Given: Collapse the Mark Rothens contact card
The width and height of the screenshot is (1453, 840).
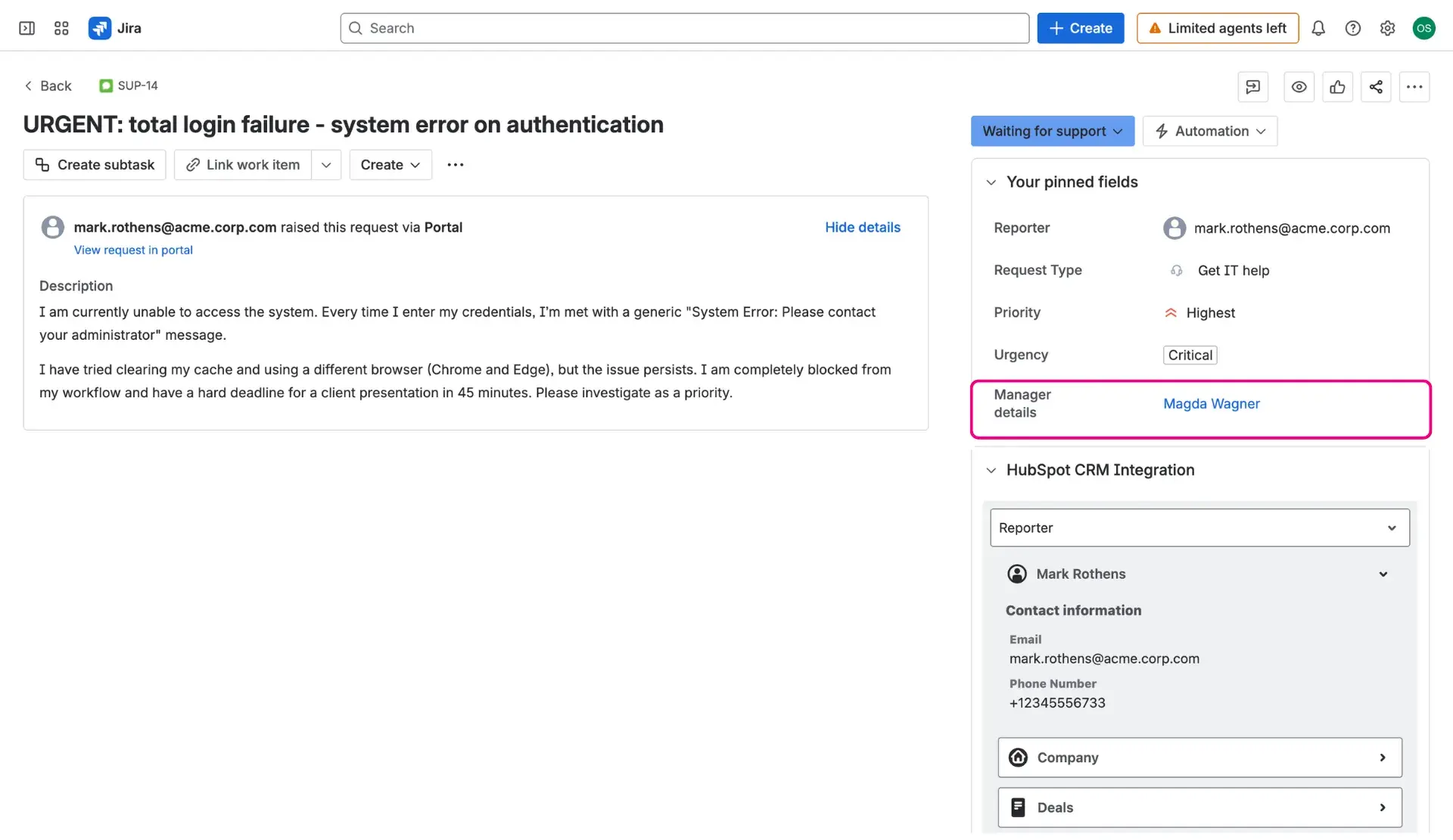Looking at the screenshot, I should 1383,574.
